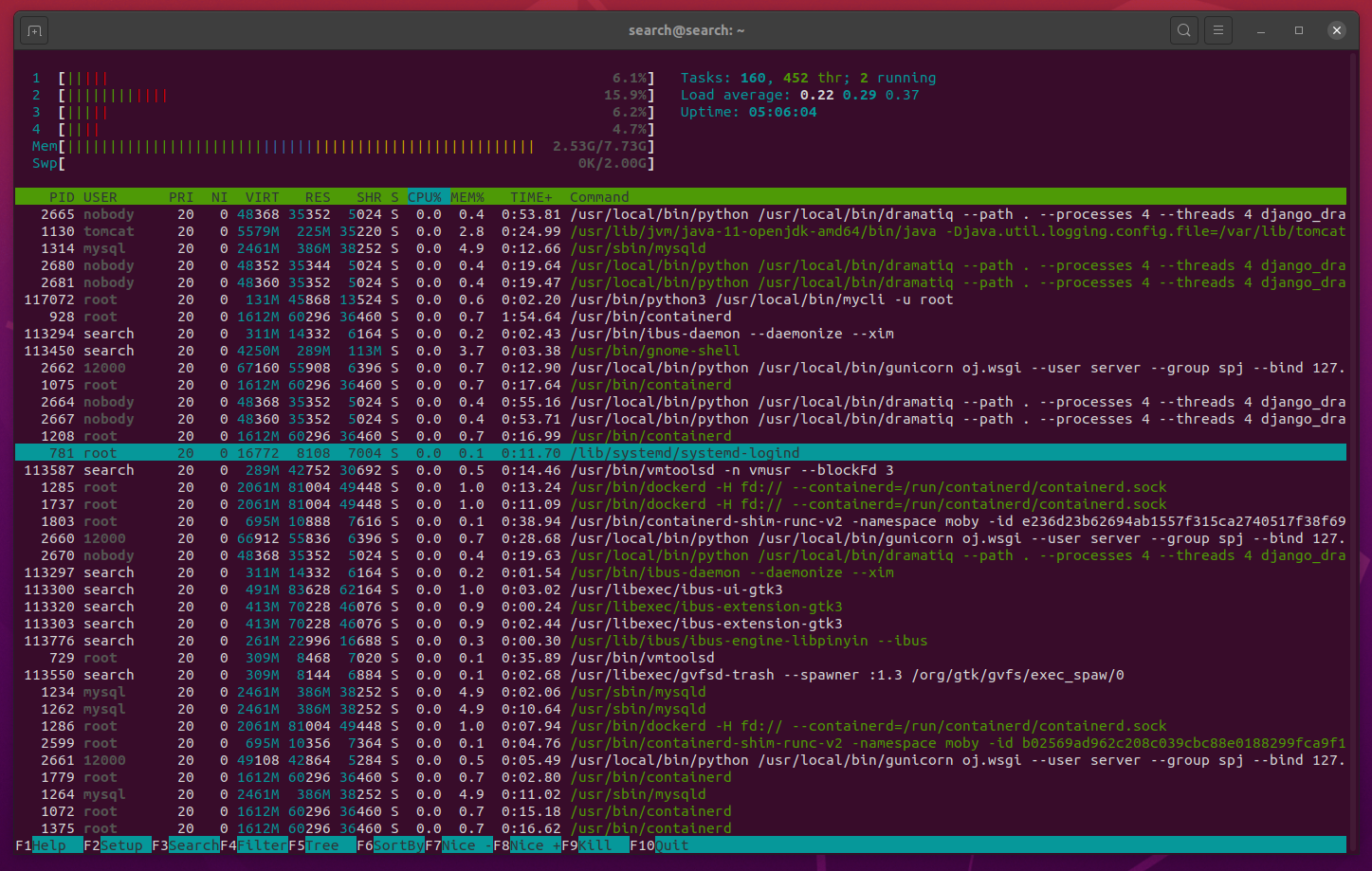Select the mycli process row 117072
The width and height of the screenshot is (1372, 871).
pos(681,299)
